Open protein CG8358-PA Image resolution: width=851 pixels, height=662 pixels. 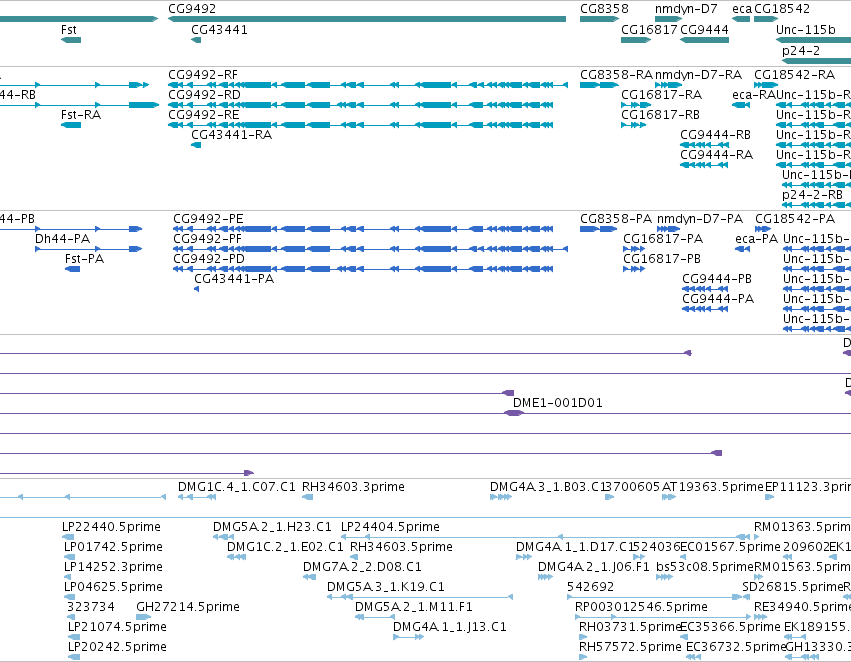coord(616,219)
